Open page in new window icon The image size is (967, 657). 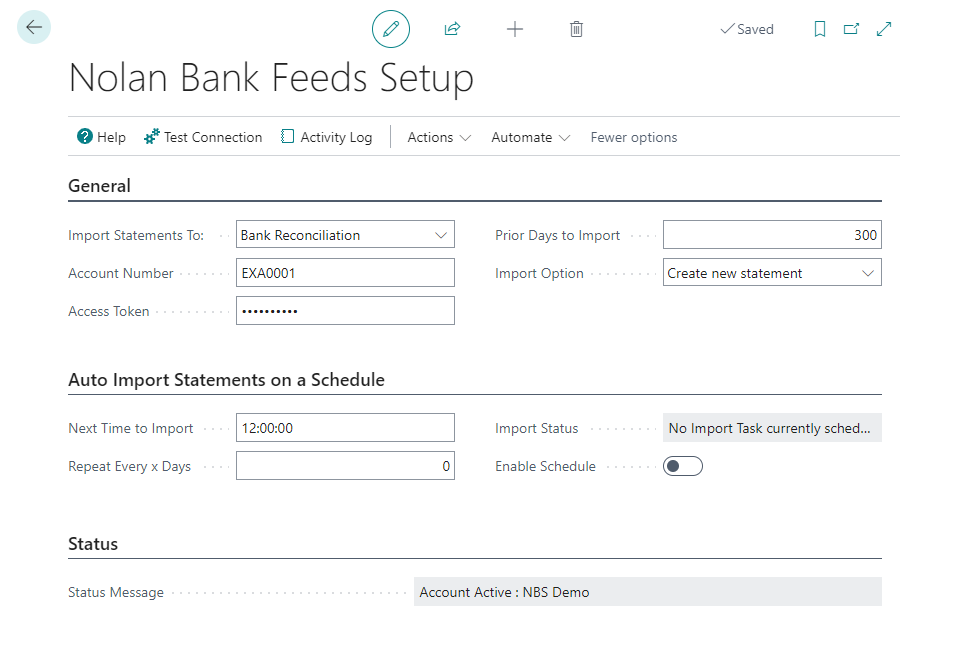click(x=851, y=29)
